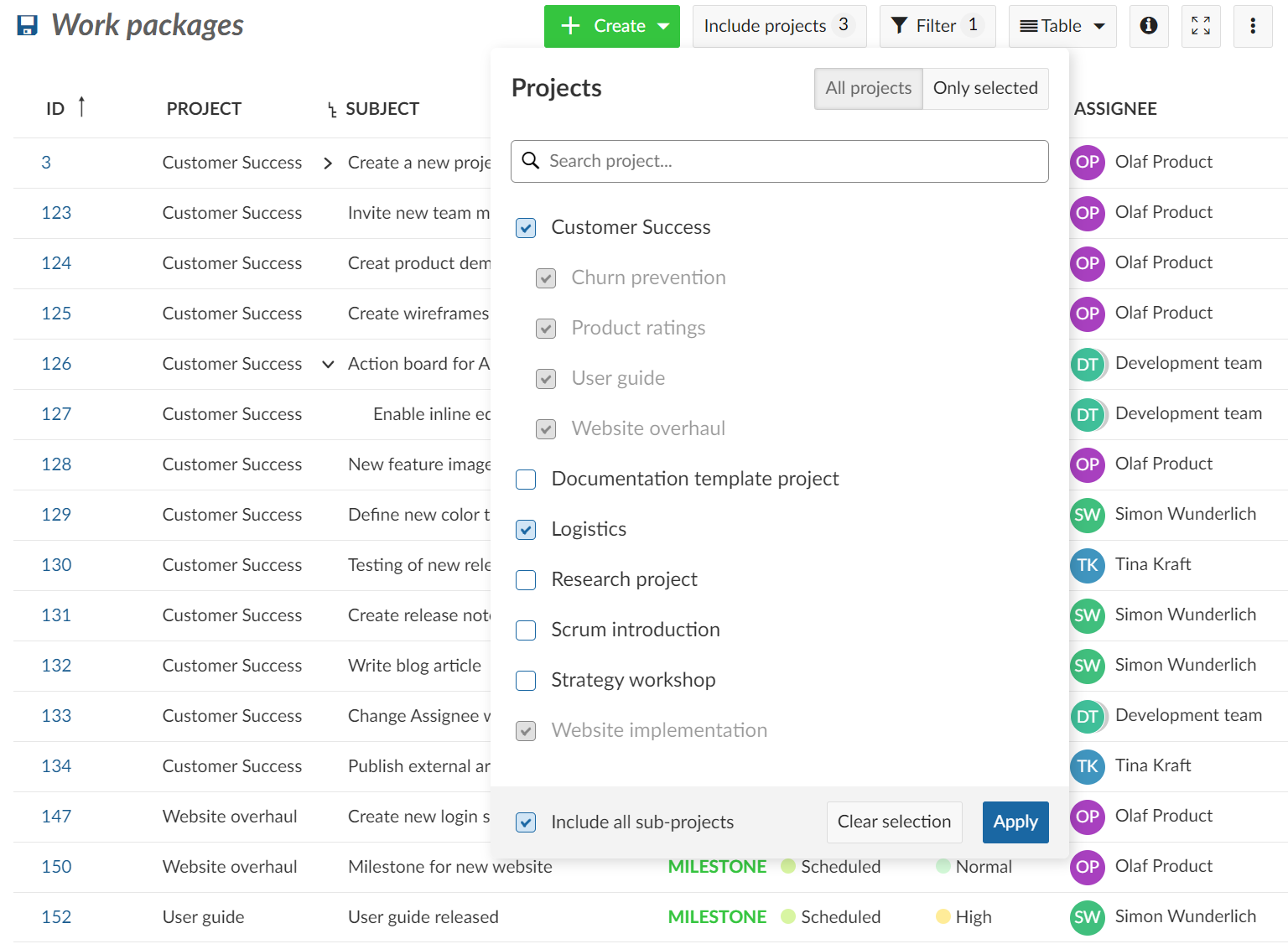The width and height of the screenshot is (1288, 944).
Task: Open the Table view dropdown
Action: pos(1062,26)
